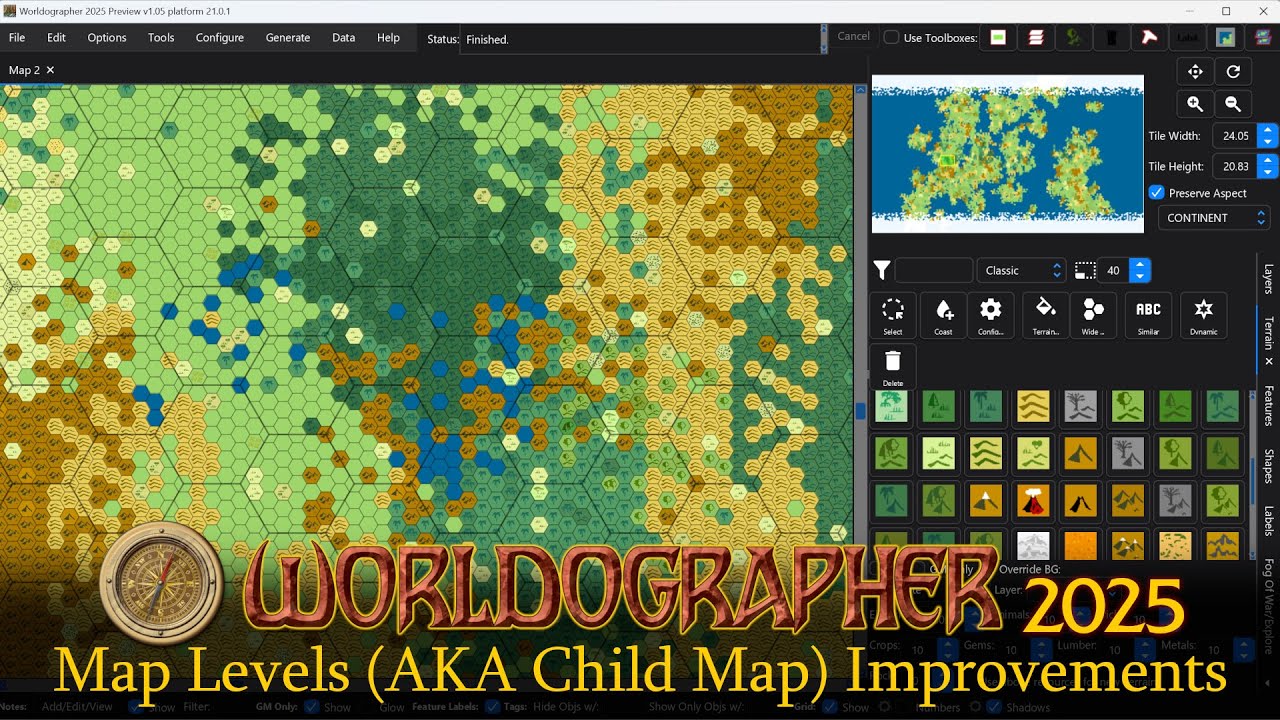The image size is (1280, 720).
Task: Open the Tools menu
Action: click(x=161, y=38)
